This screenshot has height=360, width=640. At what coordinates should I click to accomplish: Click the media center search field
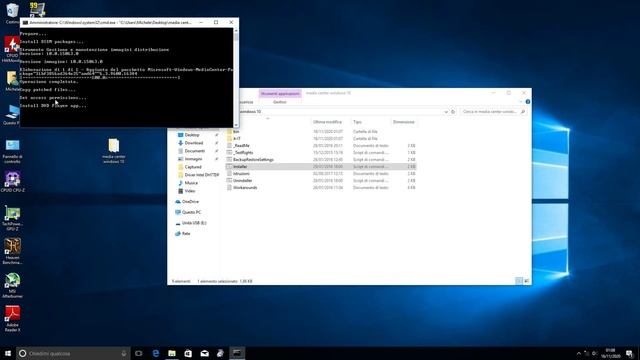tap(490, 111)
